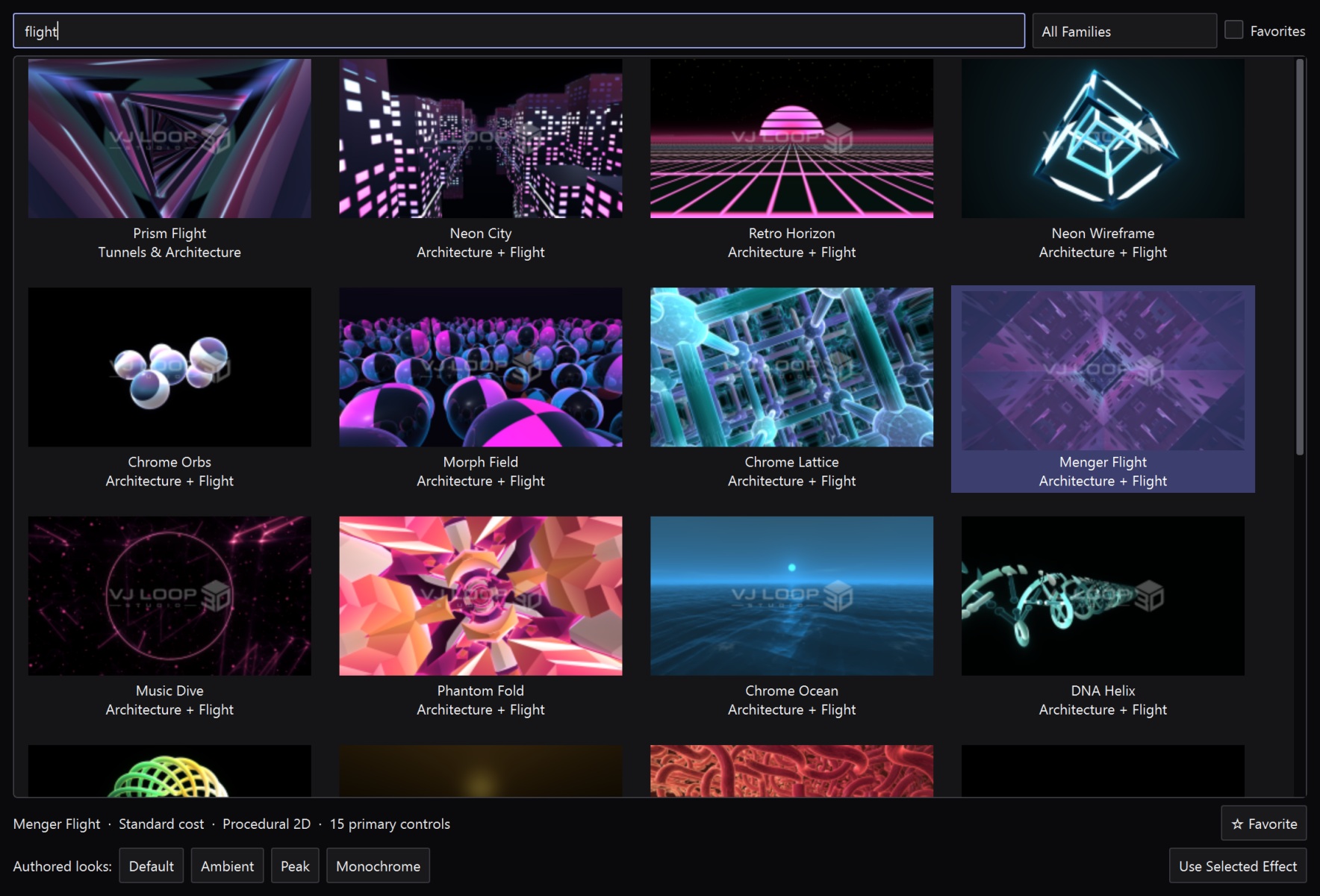The width and height of the screenshot is (1320, 896).
Task: Select the DNA Helix thumbnail
Action: pos(1103,596)
